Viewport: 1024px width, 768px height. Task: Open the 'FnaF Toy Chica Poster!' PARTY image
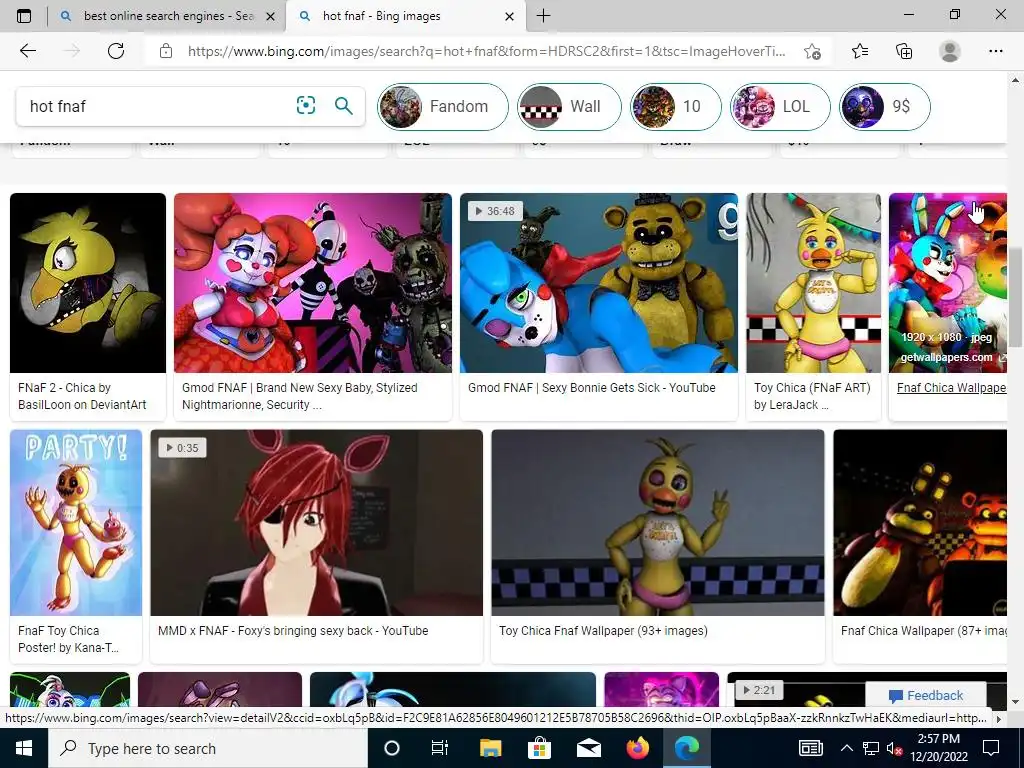[x=76, y=522]
